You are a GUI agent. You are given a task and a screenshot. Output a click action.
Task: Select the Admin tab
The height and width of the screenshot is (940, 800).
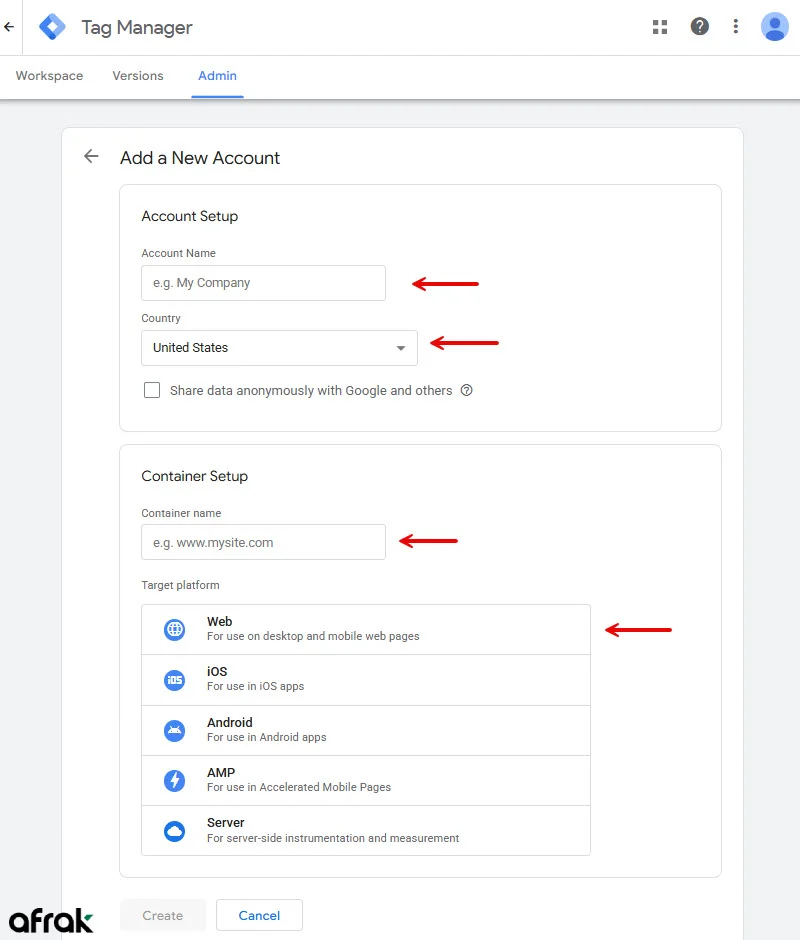pos(217,76)
